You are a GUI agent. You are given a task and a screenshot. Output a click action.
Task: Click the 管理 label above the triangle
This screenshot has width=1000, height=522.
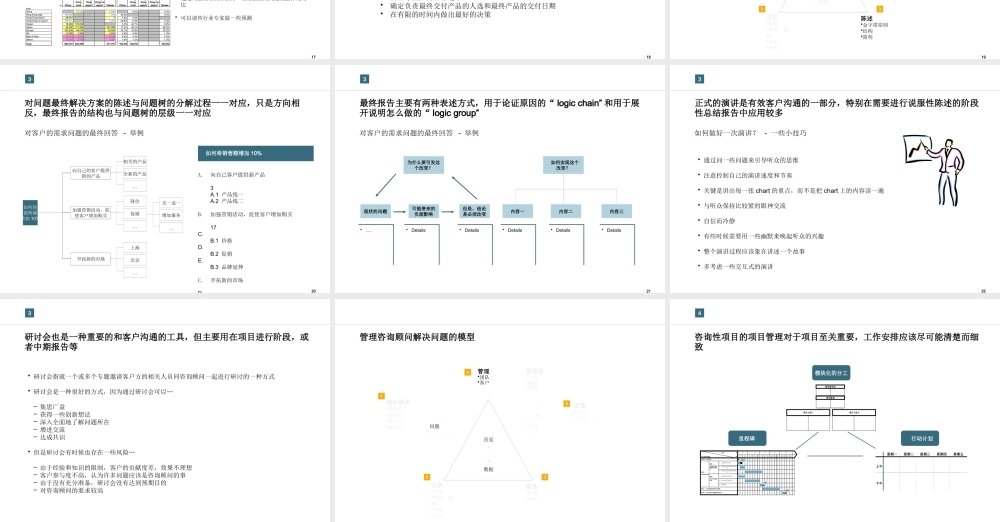(x=483, y=371)
